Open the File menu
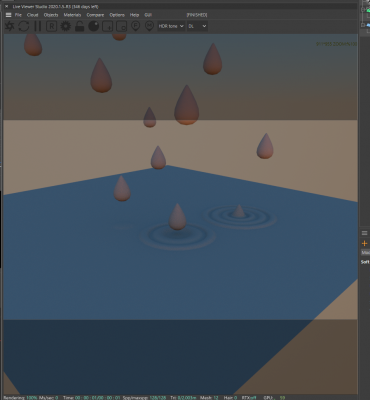370x400 pixels. pyautogui.click(x=18, y=15)
